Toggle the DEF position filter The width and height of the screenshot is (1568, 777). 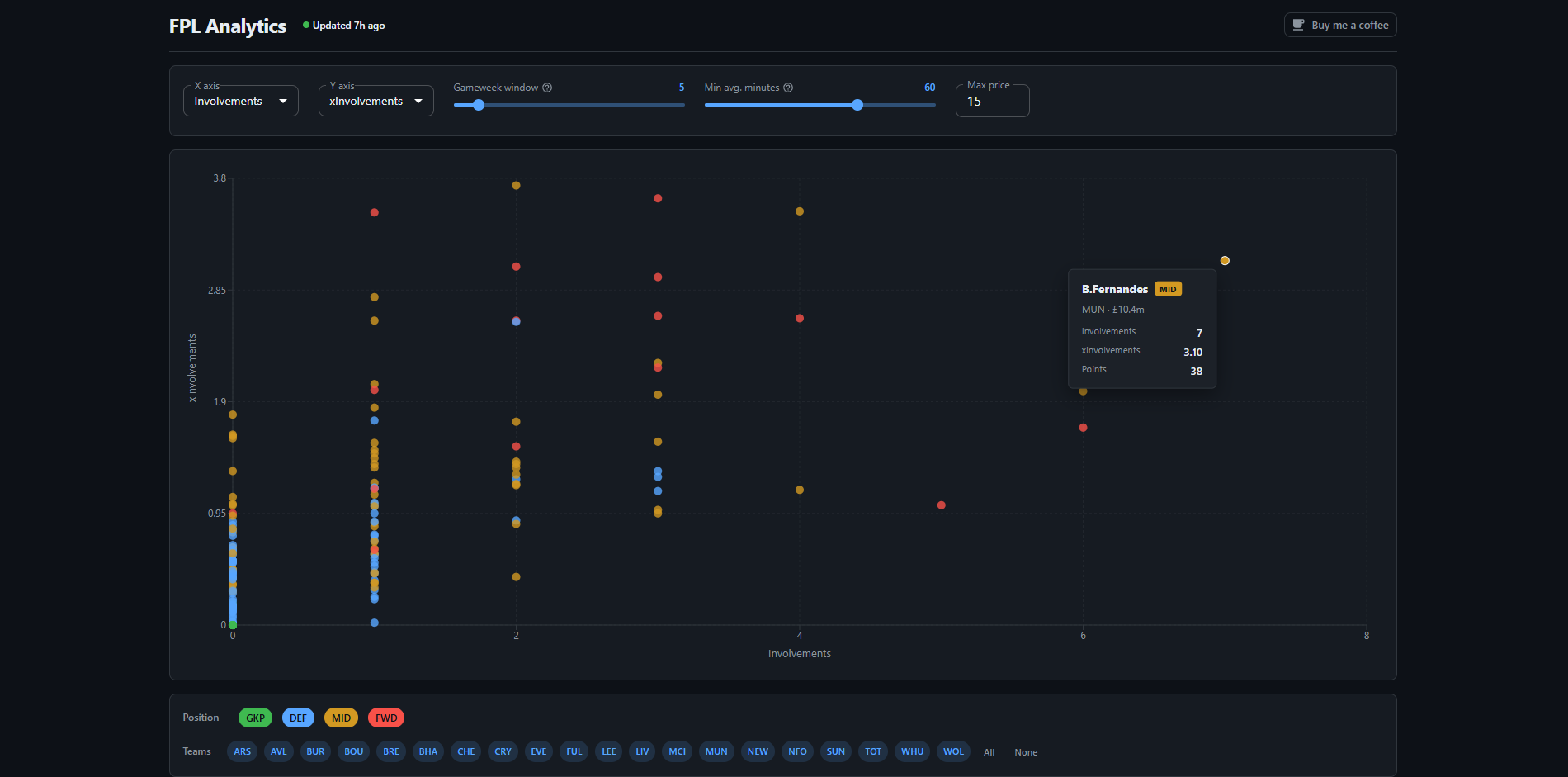298,718
